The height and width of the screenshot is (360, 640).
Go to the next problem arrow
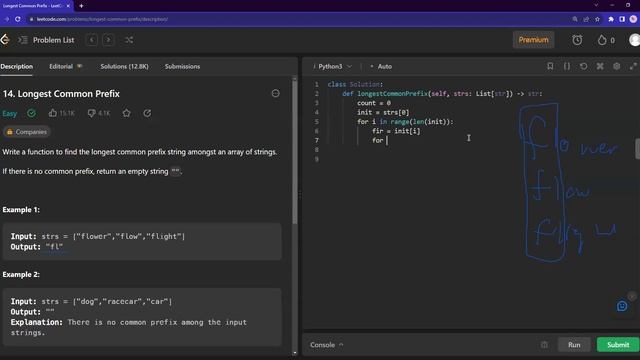pos(108,40)
